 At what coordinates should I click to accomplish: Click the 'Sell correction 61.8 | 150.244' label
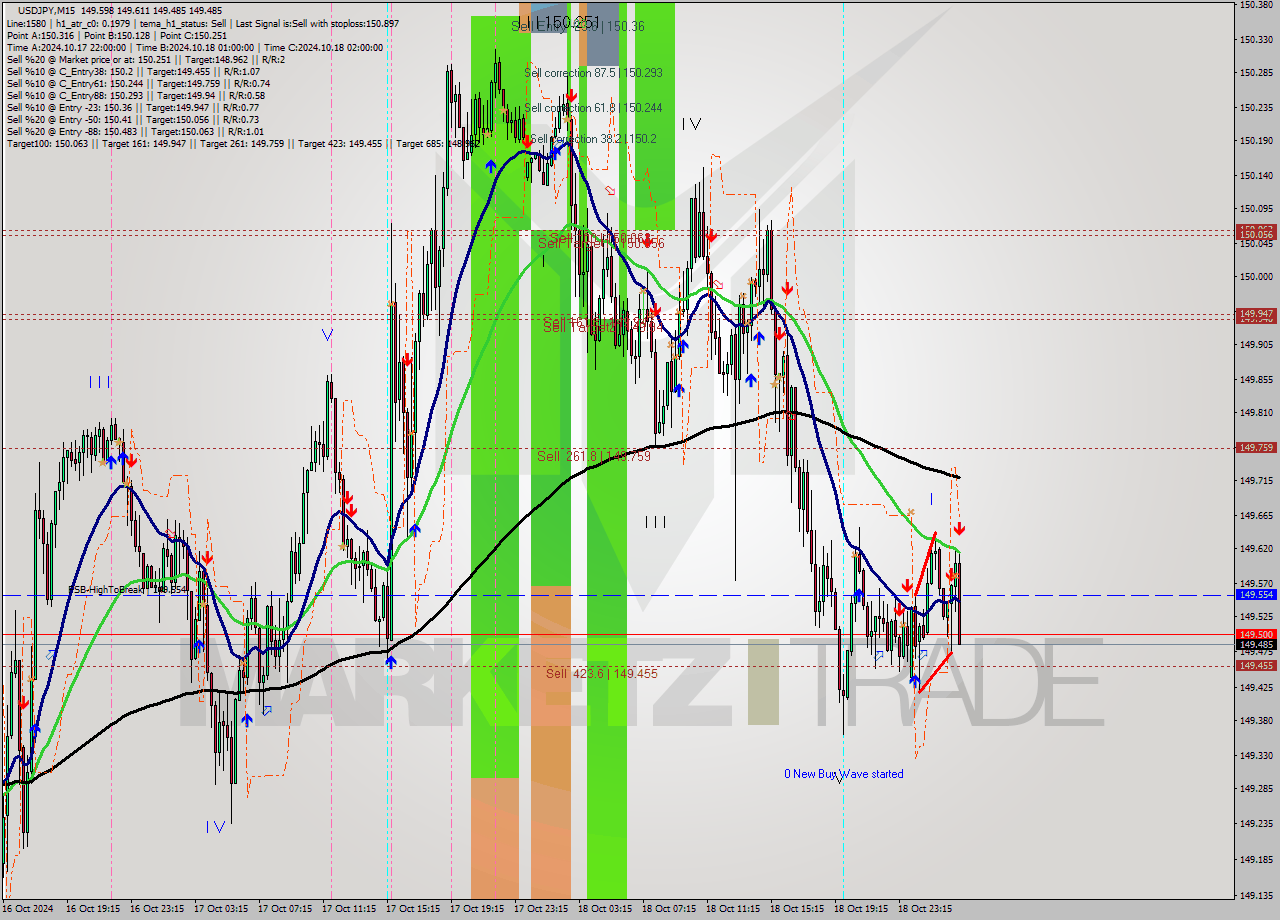593,108
